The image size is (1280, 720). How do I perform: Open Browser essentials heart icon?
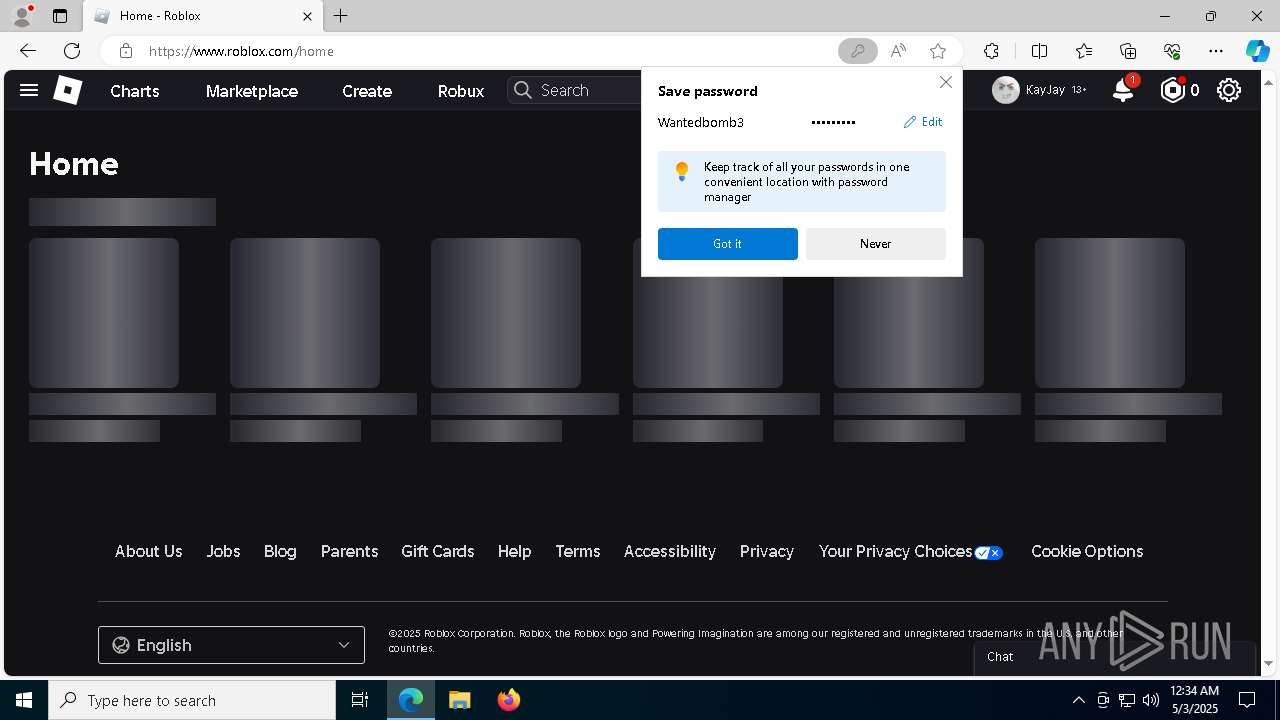coord(1172,51)
